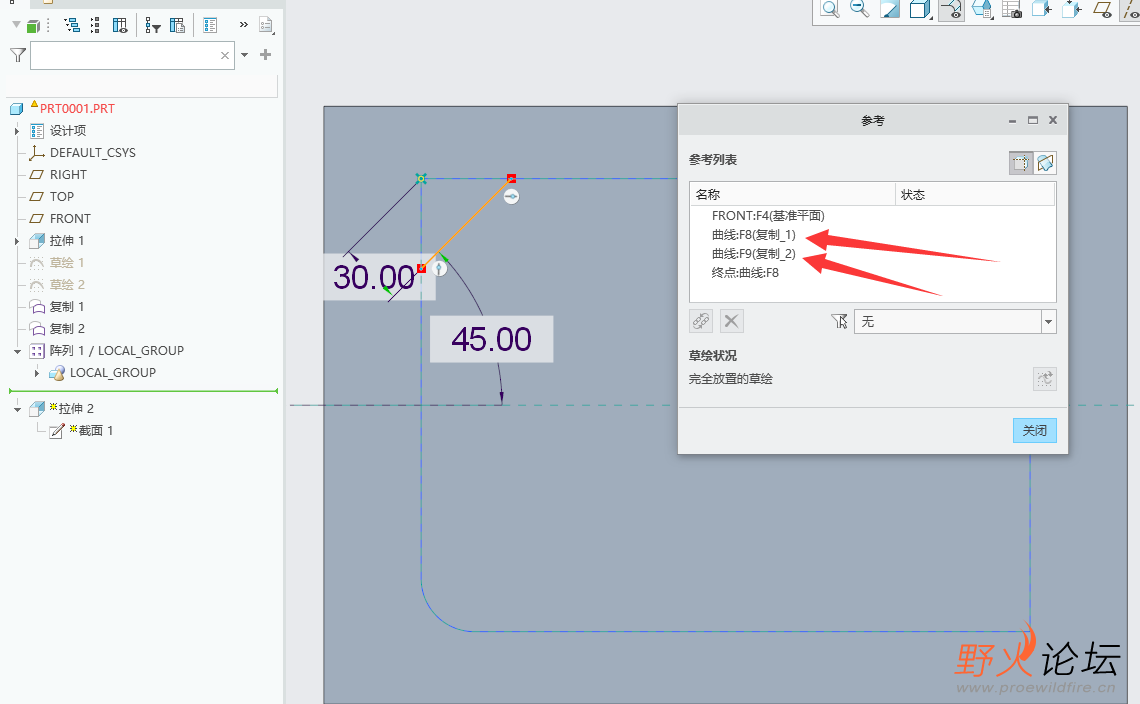Click the 关闭 button

1035,431
